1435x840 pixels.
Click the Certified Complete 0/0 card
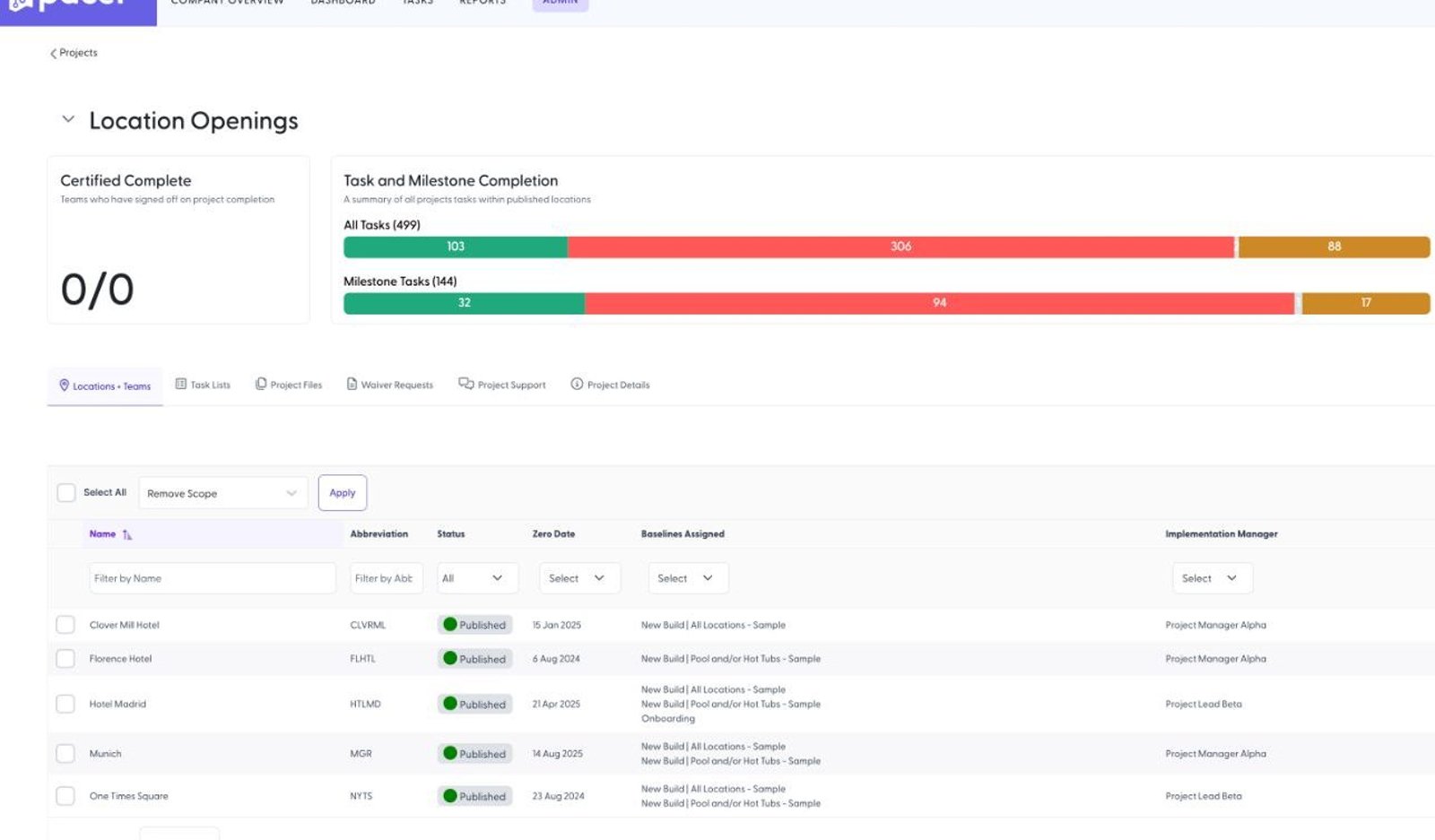[x=178, y=240]
